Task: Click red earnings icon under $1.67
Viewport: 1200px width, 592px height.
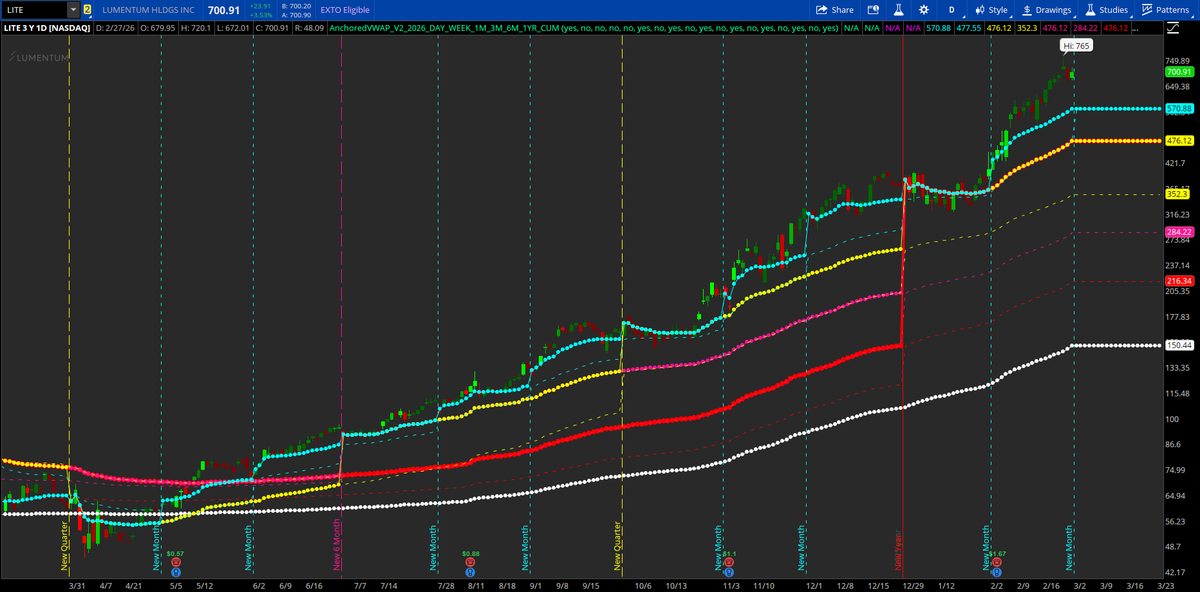Action: tap(997, 563)
